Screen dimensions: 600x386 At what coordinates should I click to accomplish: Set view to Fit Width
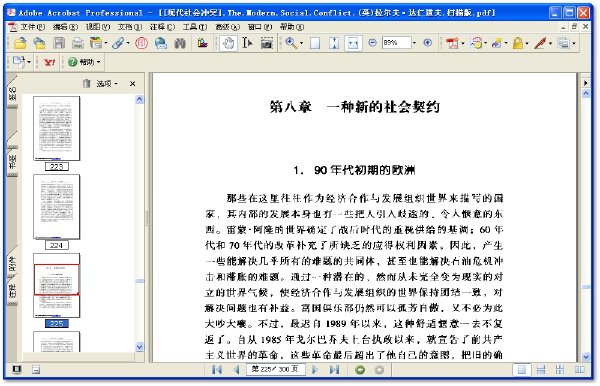[353, 43]
